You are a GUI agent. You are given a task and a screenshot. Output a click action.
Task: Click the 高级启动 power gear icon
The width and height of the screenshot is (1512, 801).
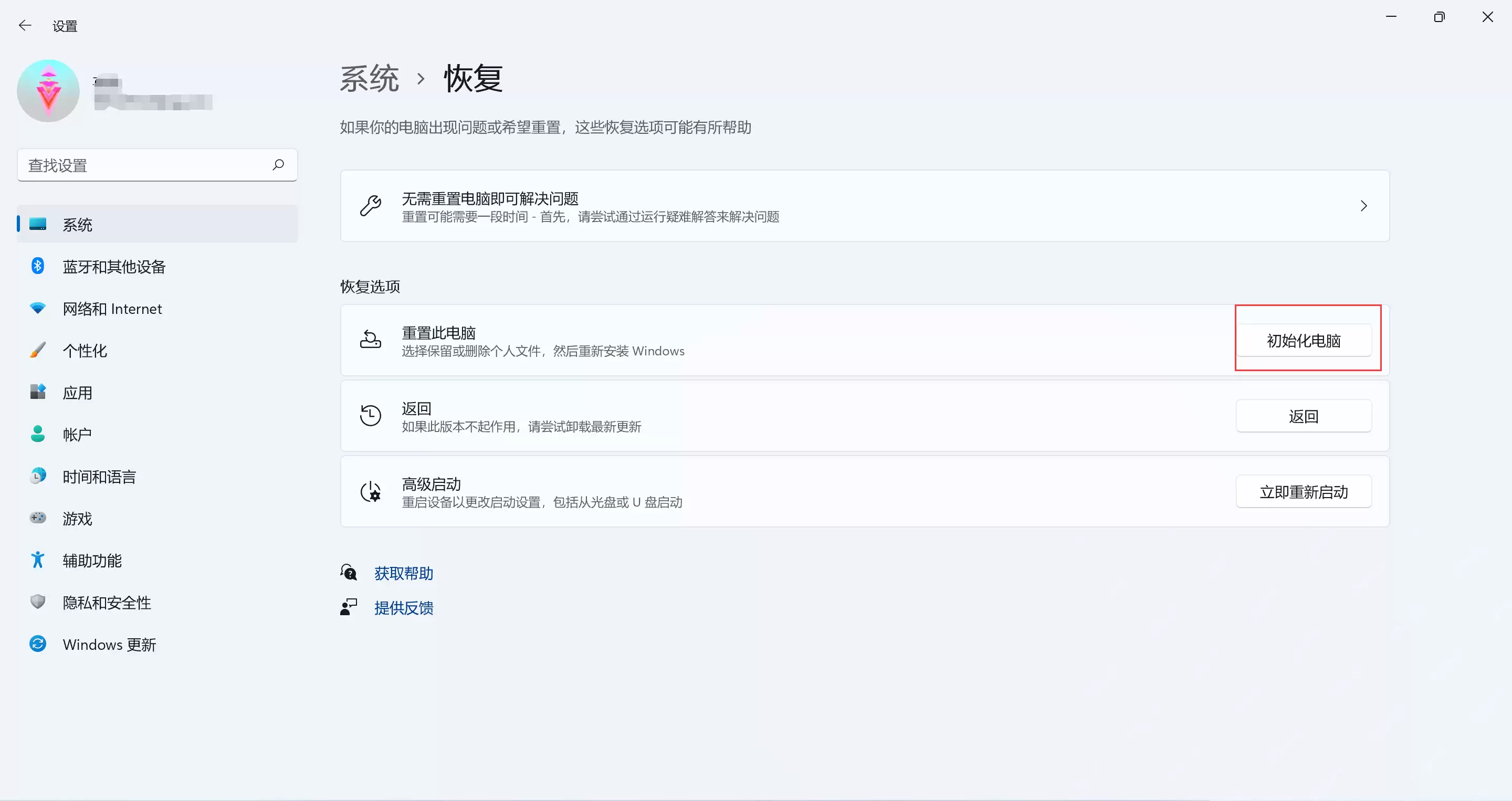[371, 491]
